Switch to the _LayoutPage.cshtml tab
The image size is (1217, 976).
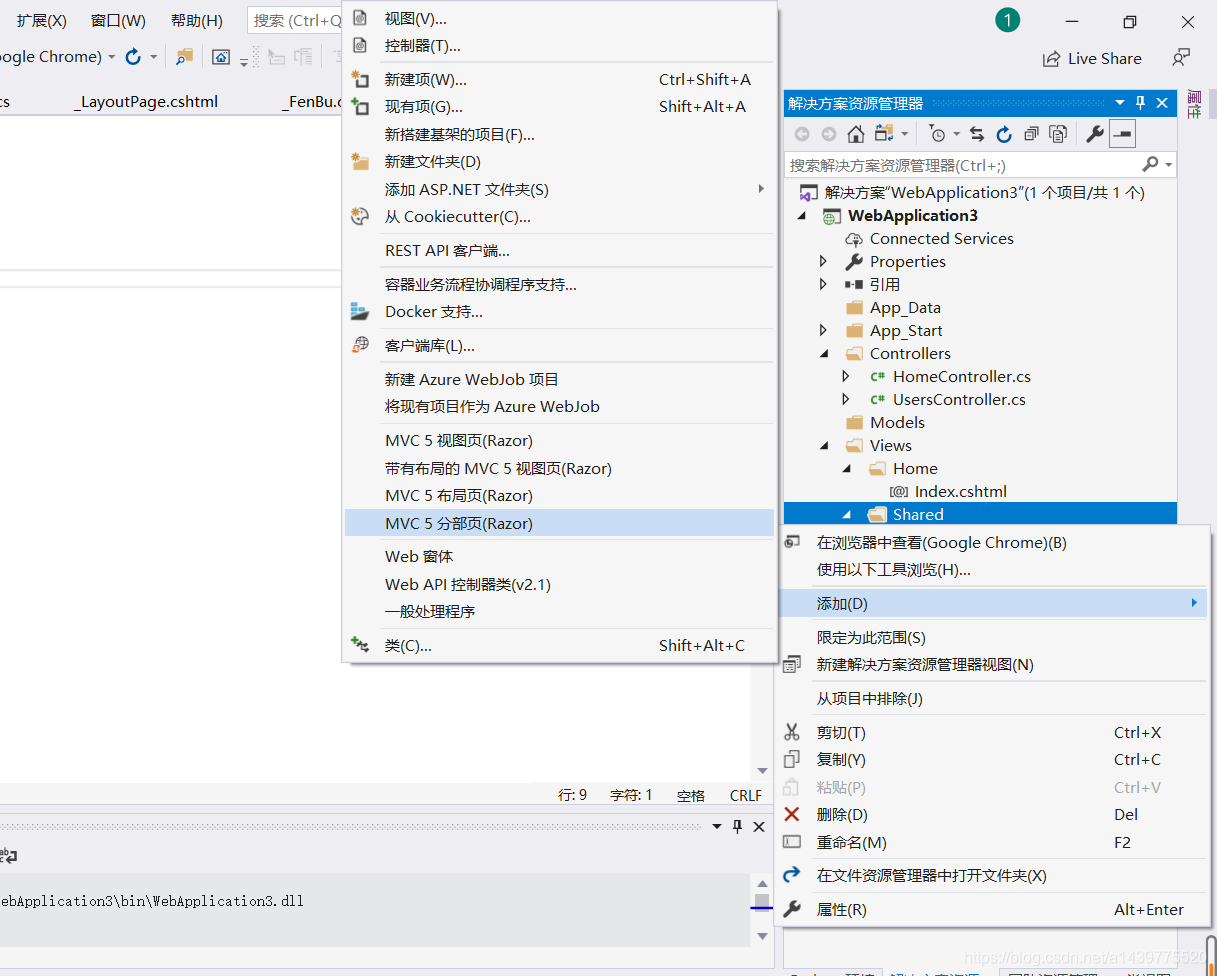point(146,102)
